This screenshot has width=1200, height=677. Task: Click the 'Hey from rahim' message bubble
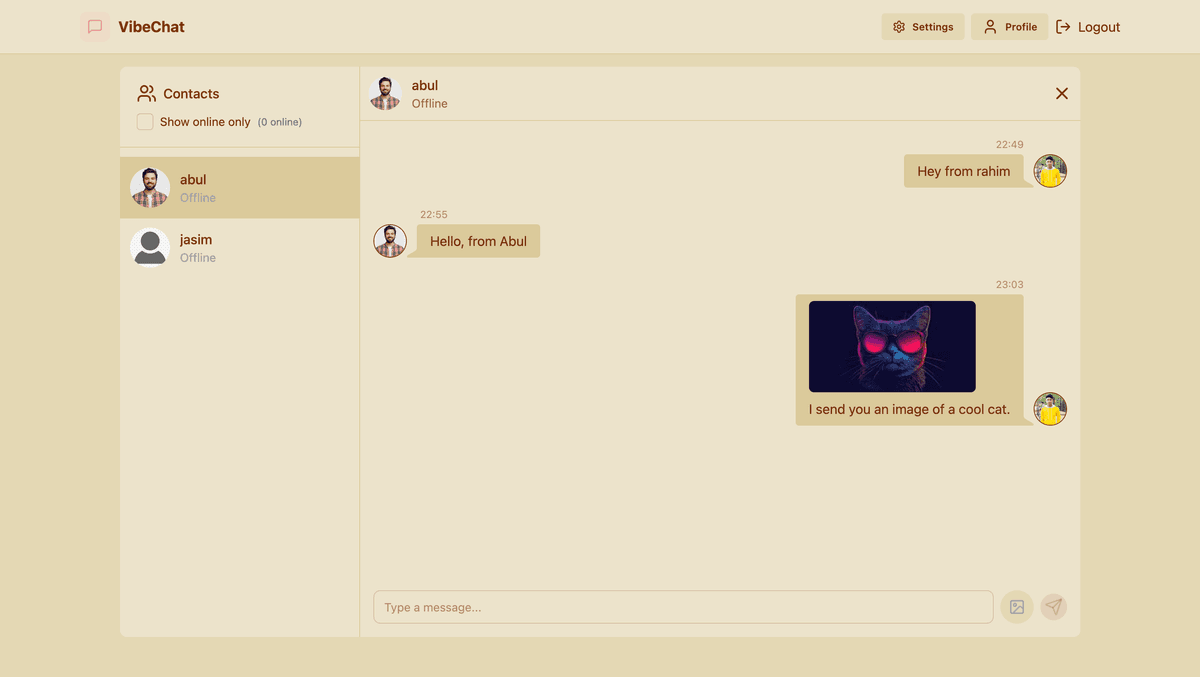pos(963,171)
